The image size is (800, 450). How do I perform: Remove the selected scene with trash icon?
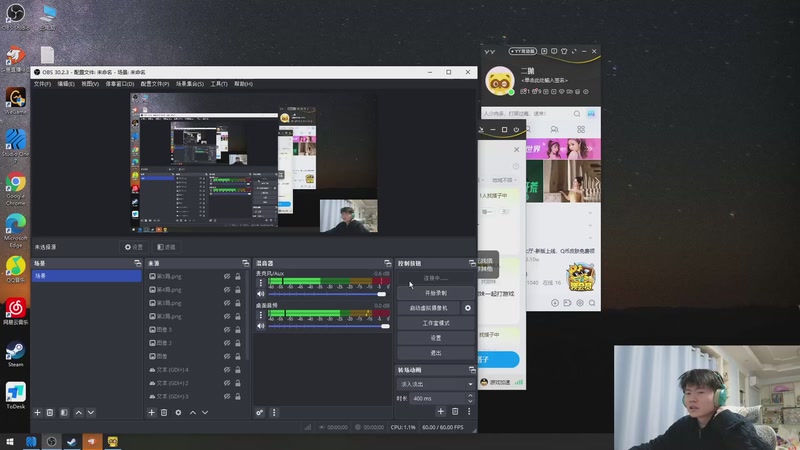50,412
